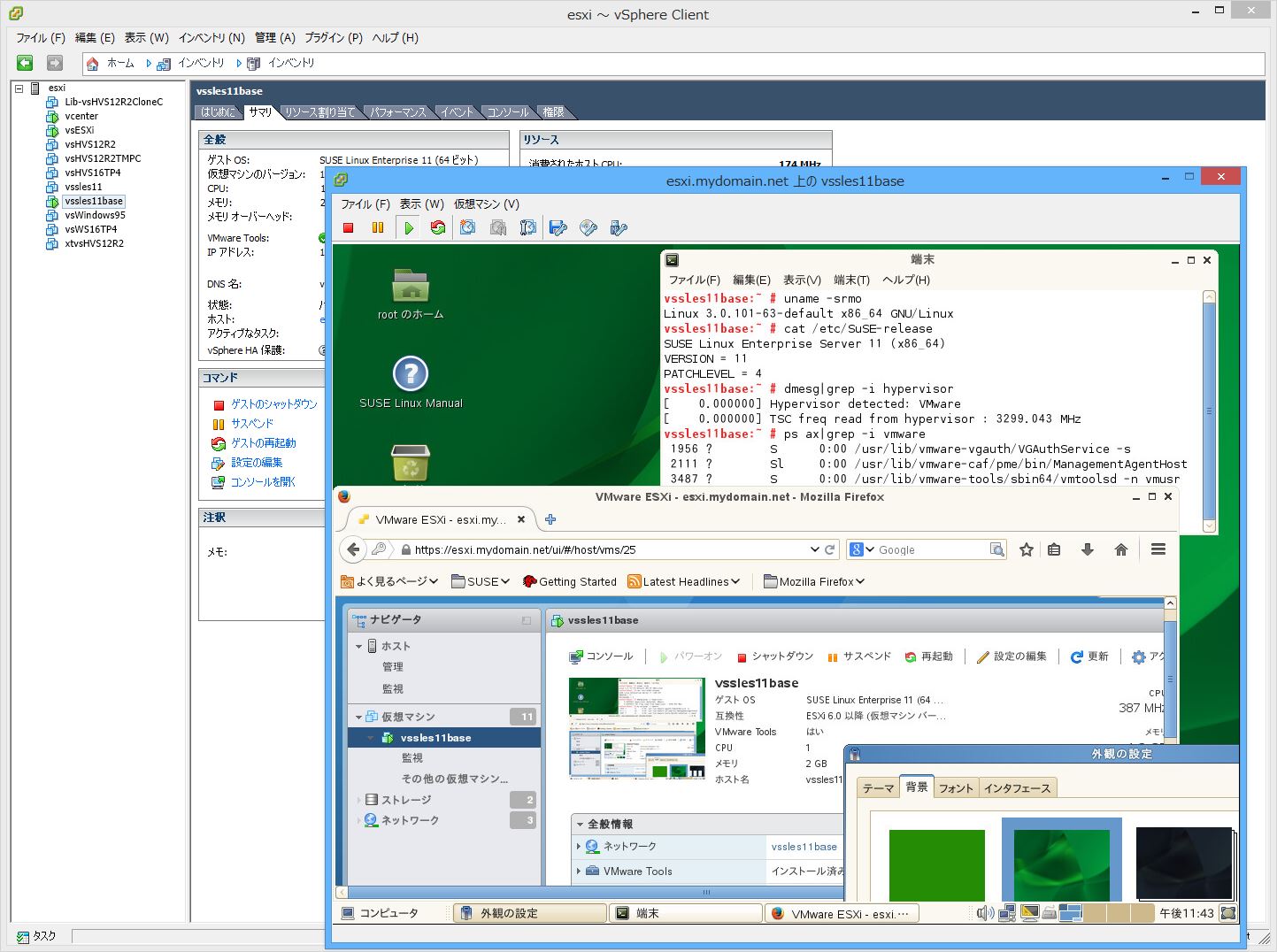
Task: Open the SUSE bookmarks folder dropdown
Action: [x=481, y=581]
